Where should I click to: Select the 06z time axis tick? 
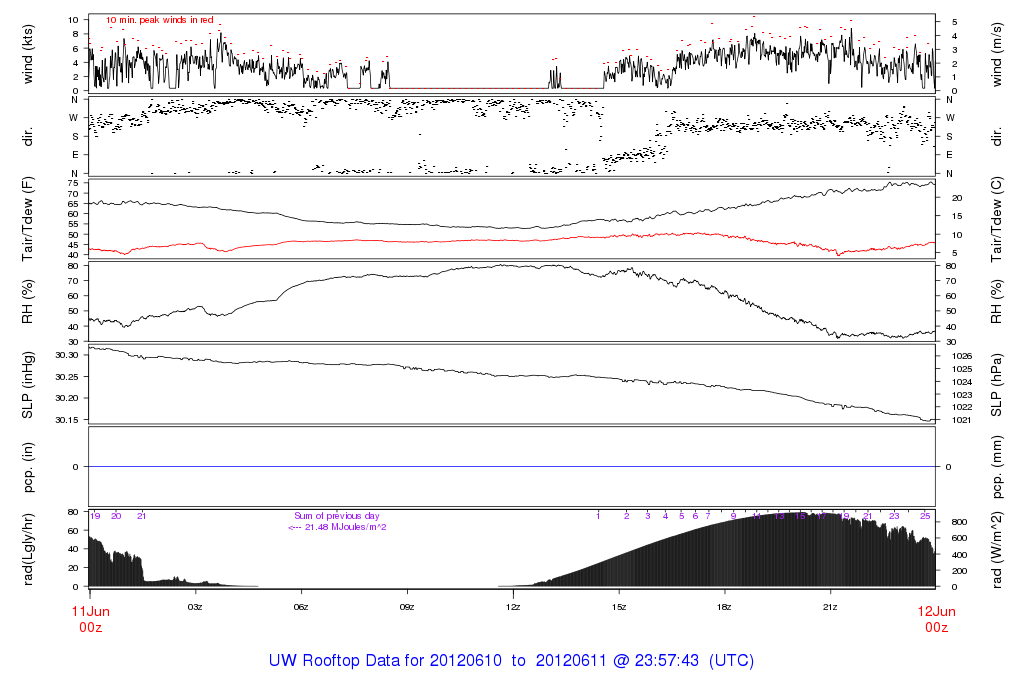point(301,607)
